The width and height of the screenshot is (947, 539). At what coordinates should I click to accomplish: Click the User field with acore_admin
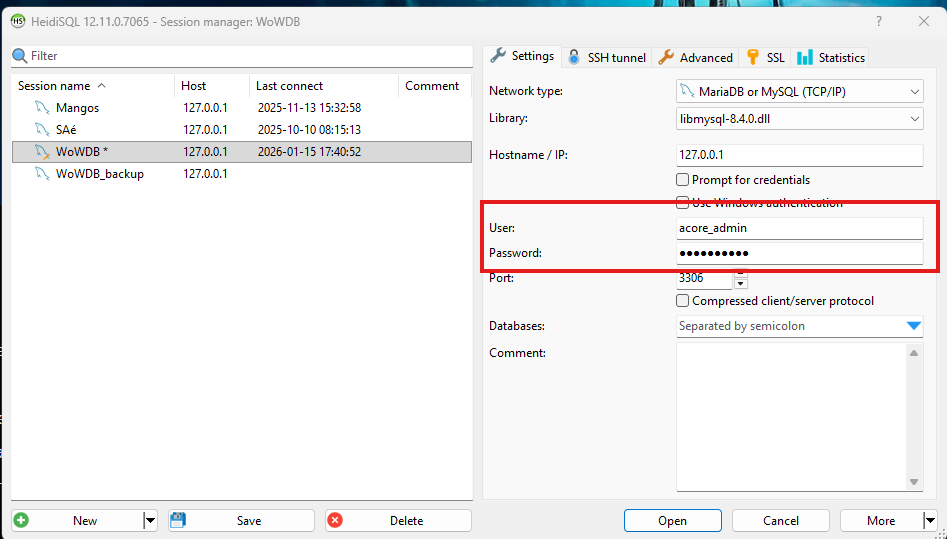point(800,228)
